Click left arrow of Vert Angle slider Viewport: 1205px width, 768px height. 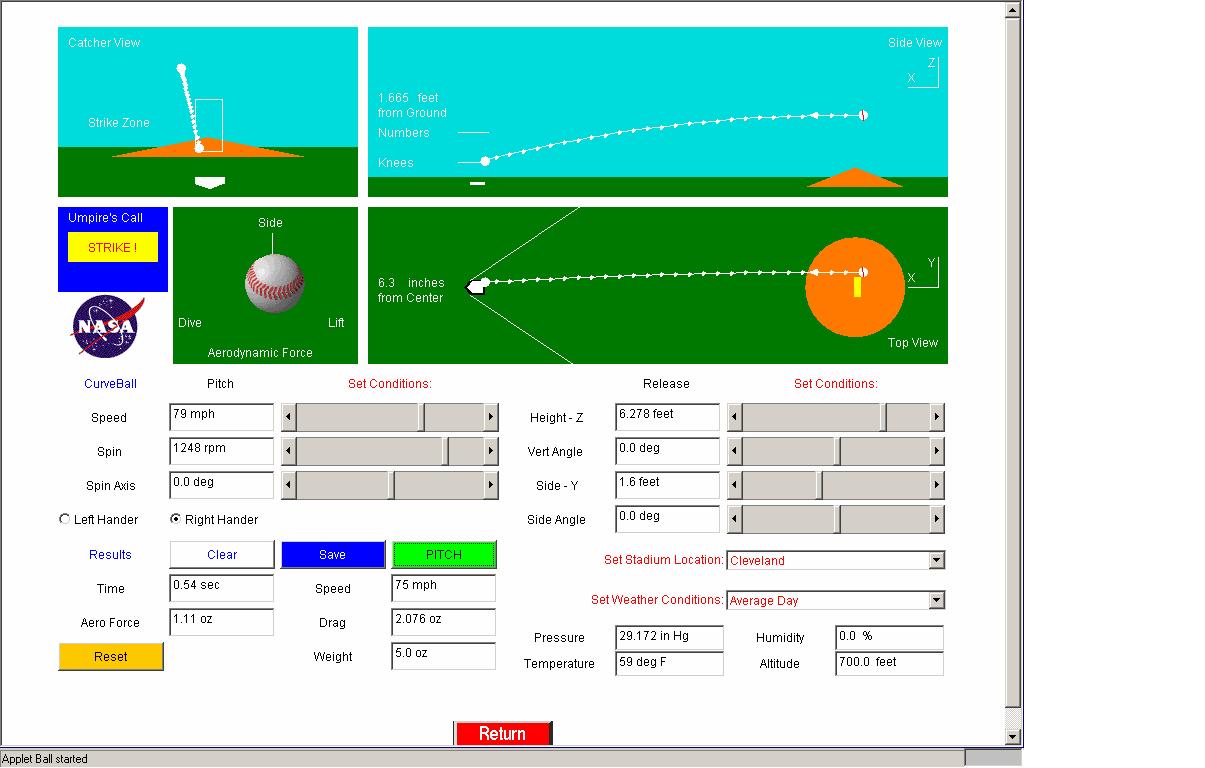[x=734, y=452]
